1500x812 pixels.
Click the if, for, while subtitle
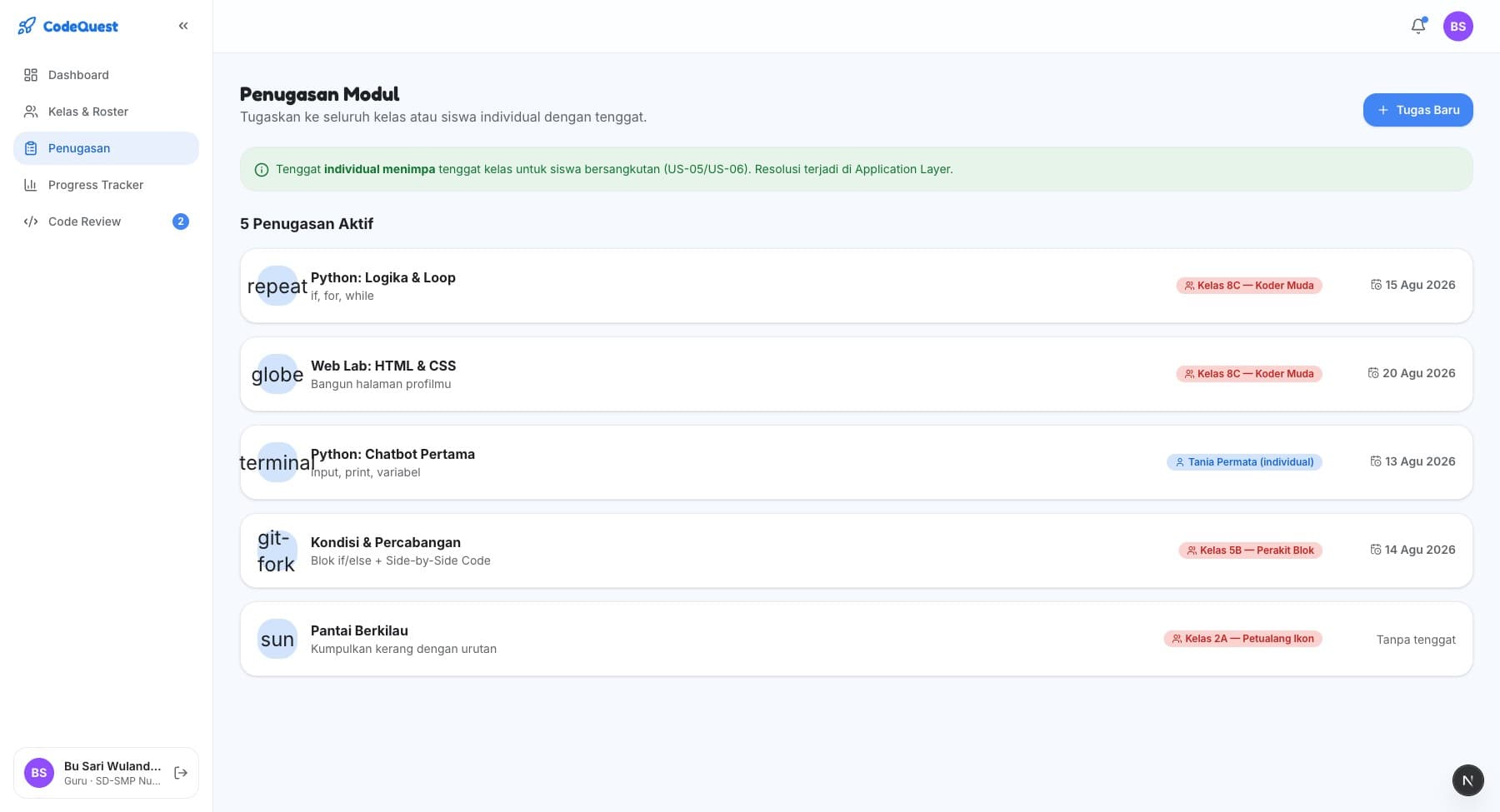pos(342,296)
